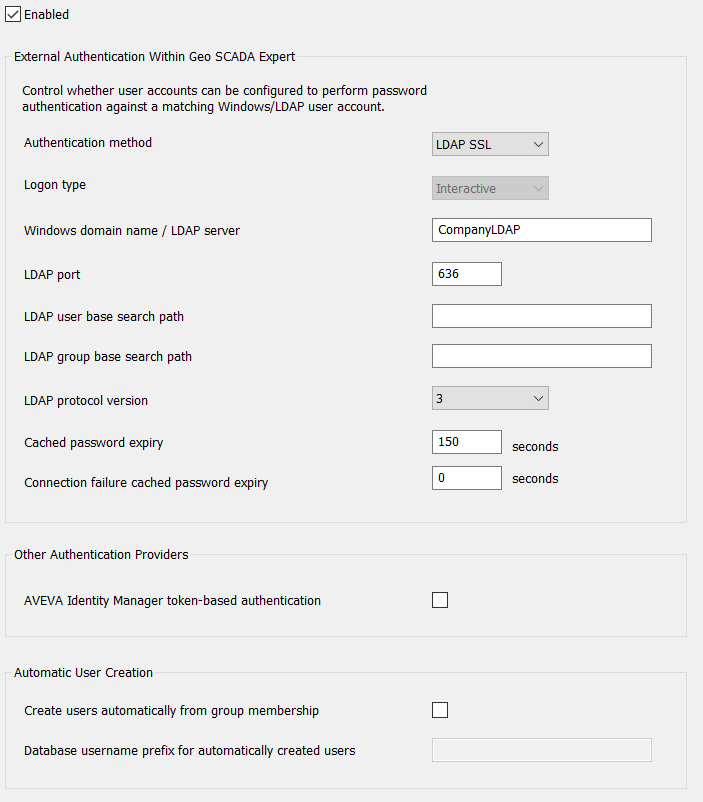Click the External Authentication group heading
703x802 pixels.
pos(154,56)
